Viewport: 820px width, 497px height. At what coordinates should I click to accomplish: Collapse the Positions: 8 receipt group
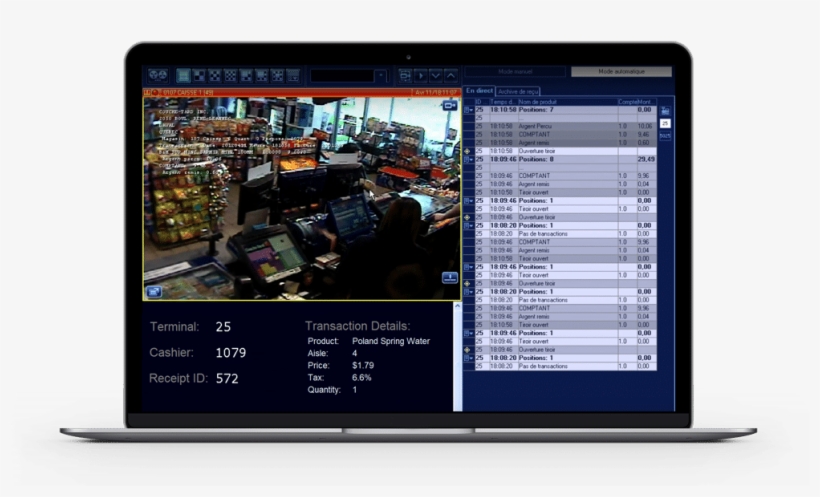pos(469,159)
